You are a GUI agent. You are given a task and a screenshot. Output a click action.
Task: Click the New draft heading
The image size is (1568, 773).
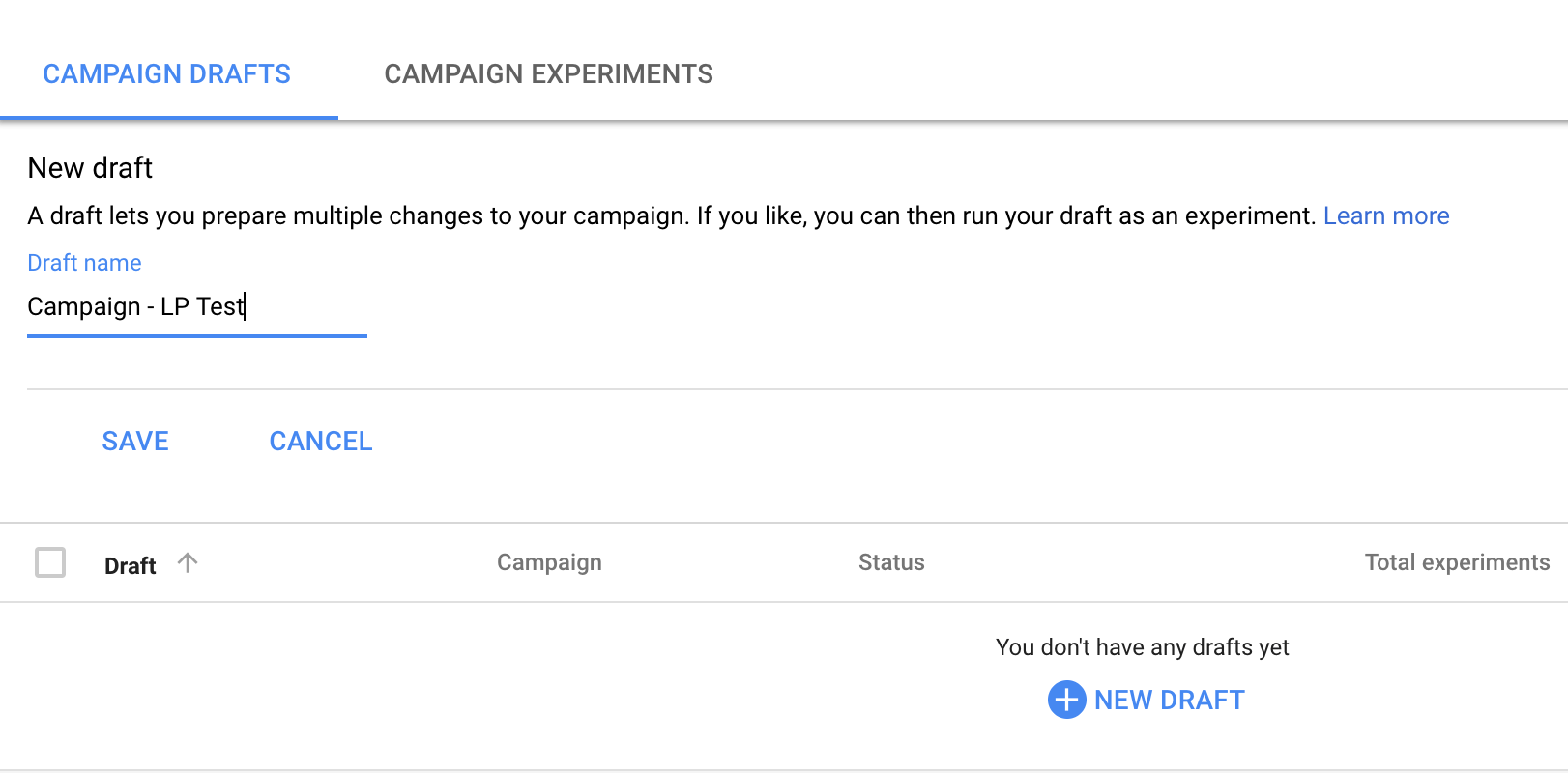pos(90,167)
